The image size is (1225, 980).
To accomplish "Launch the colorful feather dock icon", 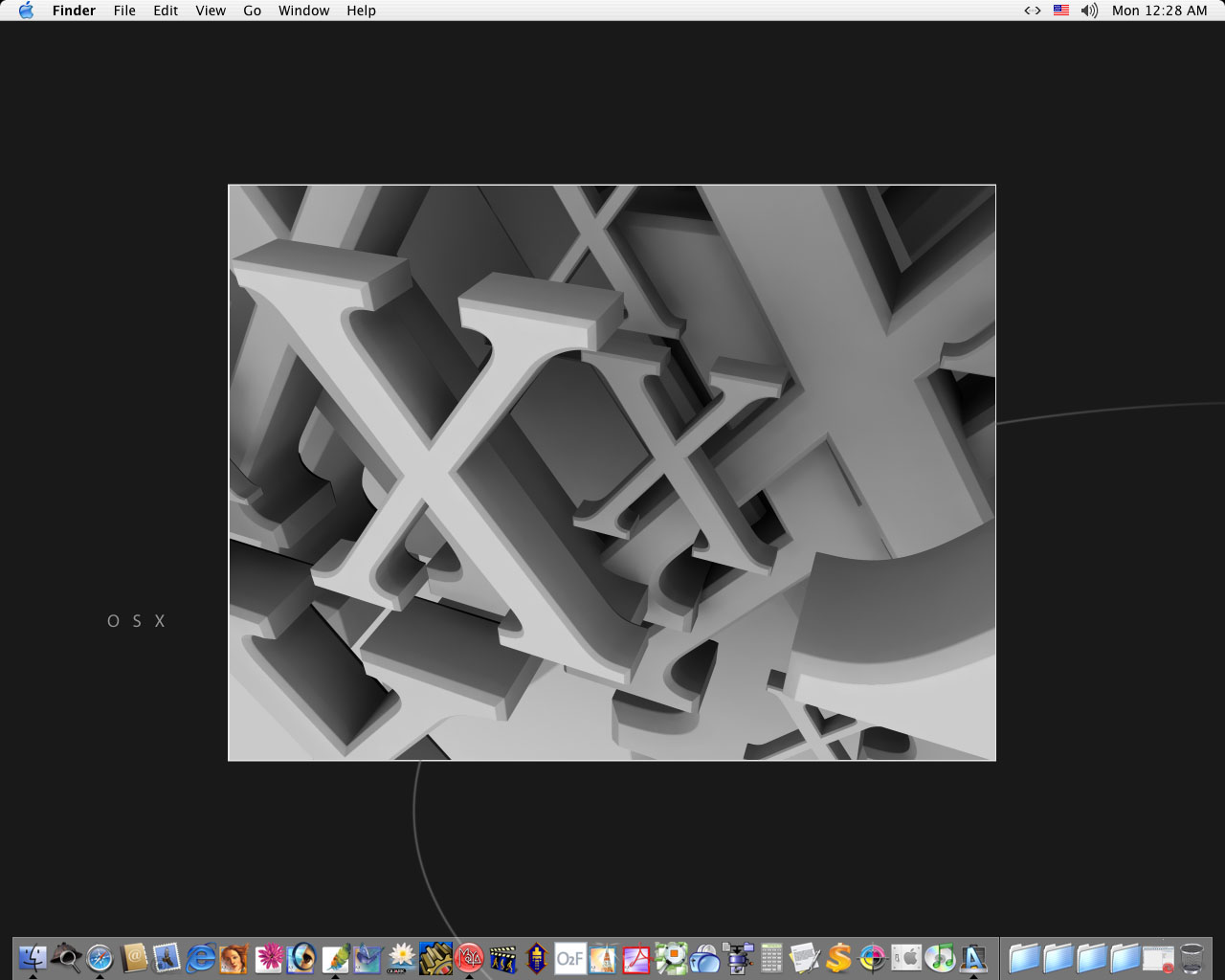I will pyautogui.click(x=335, y=957).
